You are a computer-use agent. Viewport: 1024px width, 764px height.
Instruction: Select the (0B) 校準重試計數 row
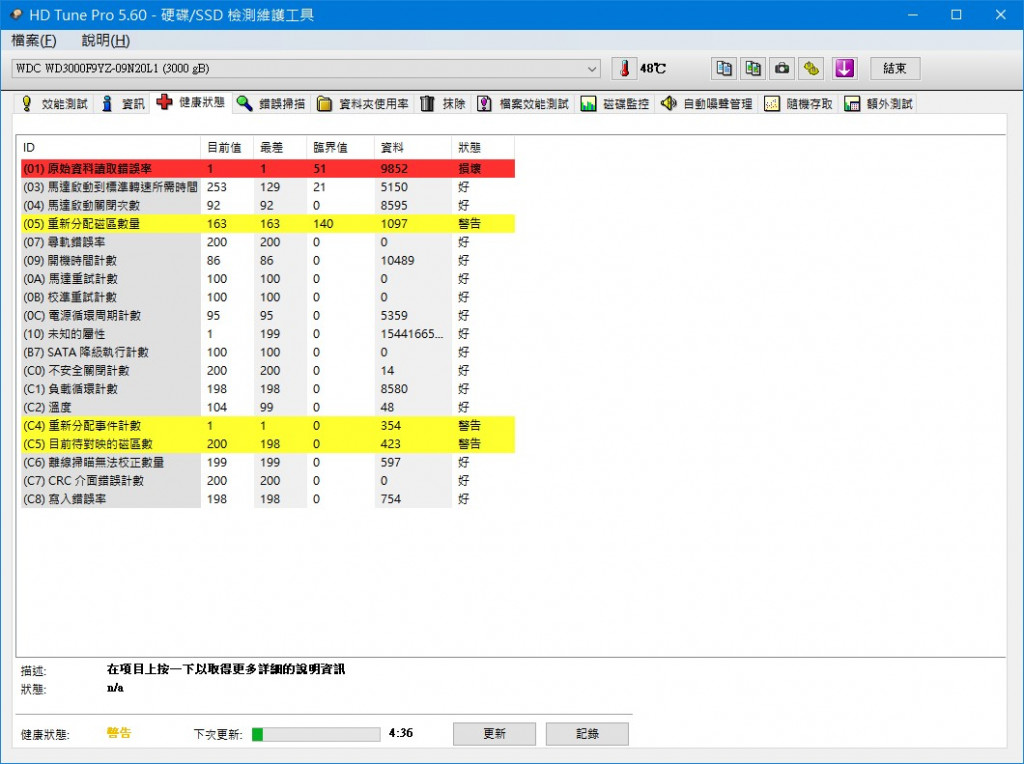[268, 297]
